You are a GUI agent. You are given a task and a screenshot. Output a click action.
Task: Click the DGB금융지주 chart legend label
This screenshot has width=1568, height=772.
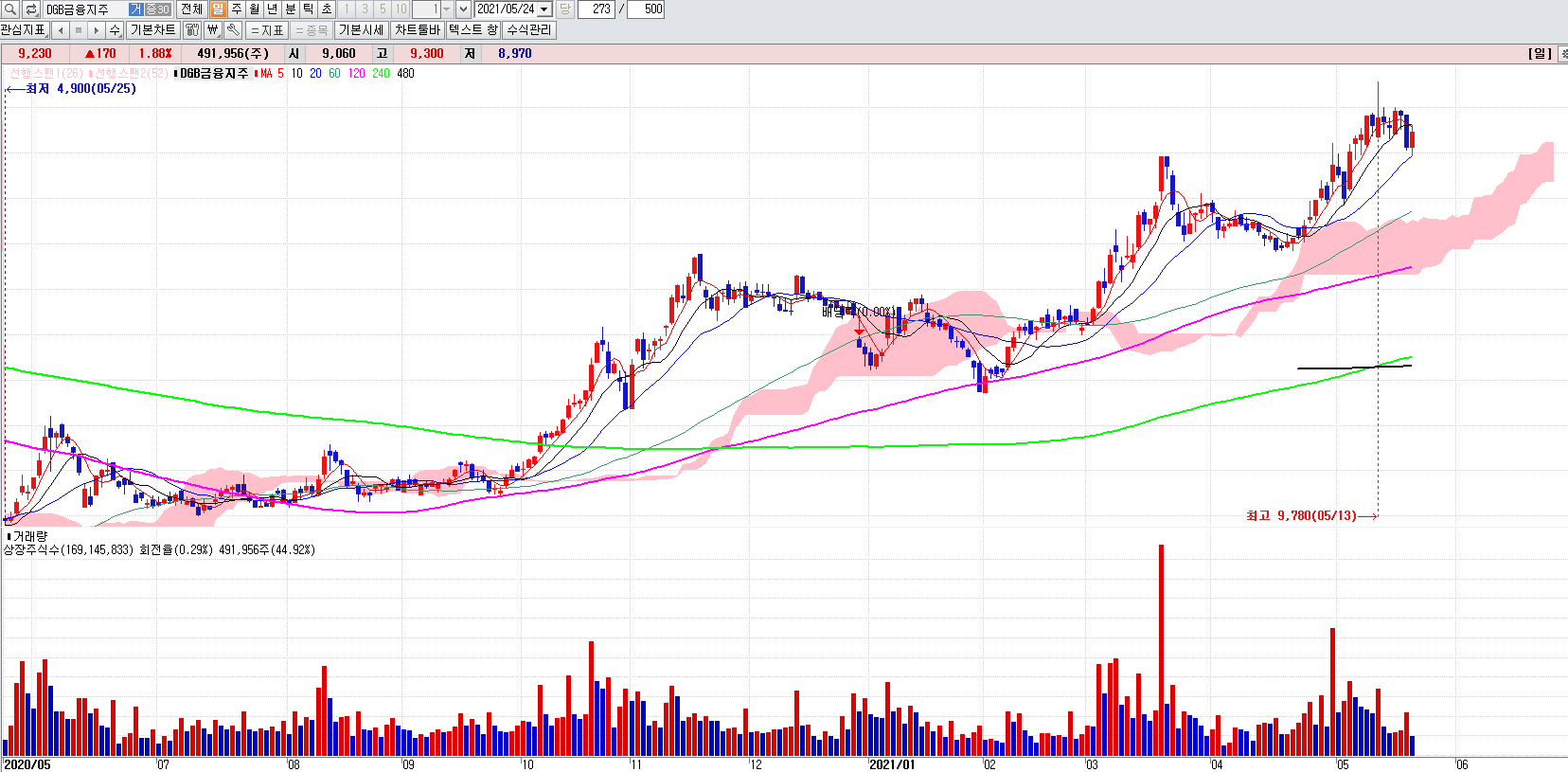click(x=212, y=73)
